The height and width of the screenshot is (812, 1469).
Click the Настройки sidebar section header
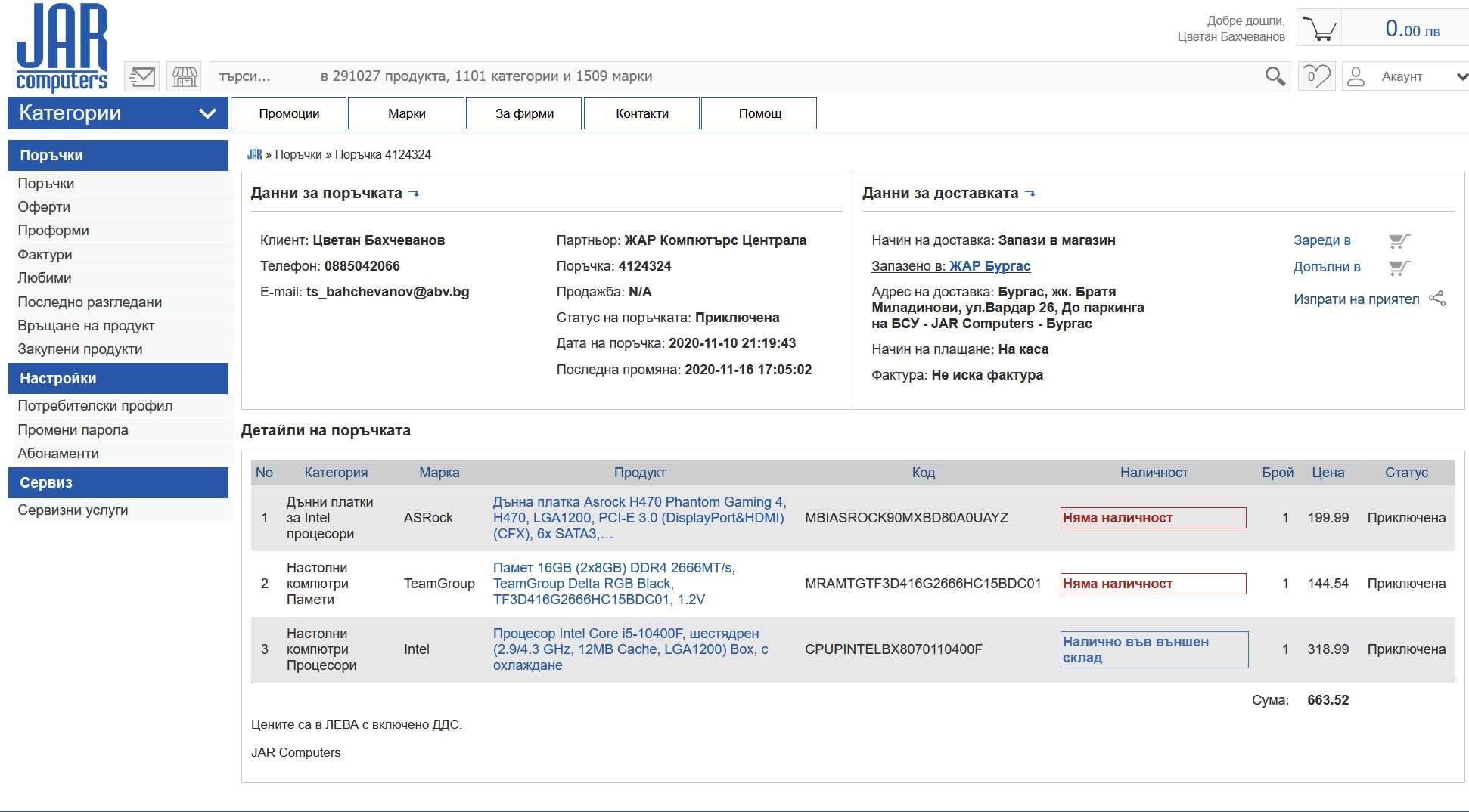pyautogui.click(x=118, y=378)
